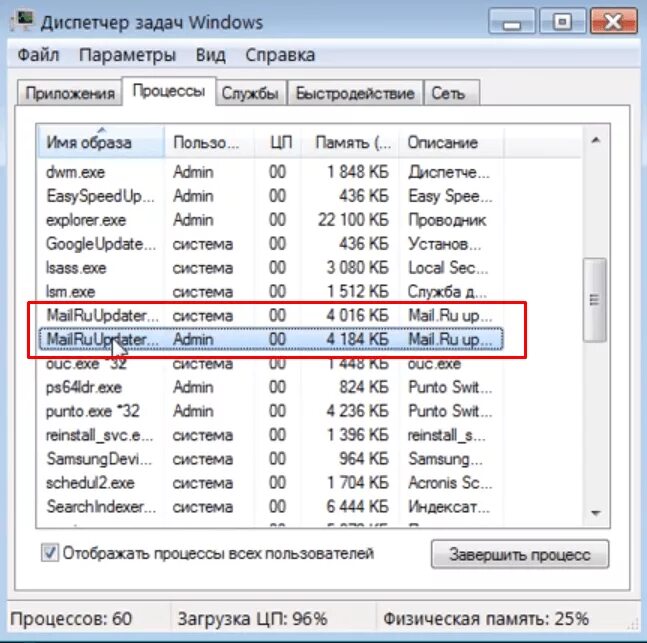
Task: Click the Acronis Sc... description cell
Action: pyautogui.click(x=450, y=483)
